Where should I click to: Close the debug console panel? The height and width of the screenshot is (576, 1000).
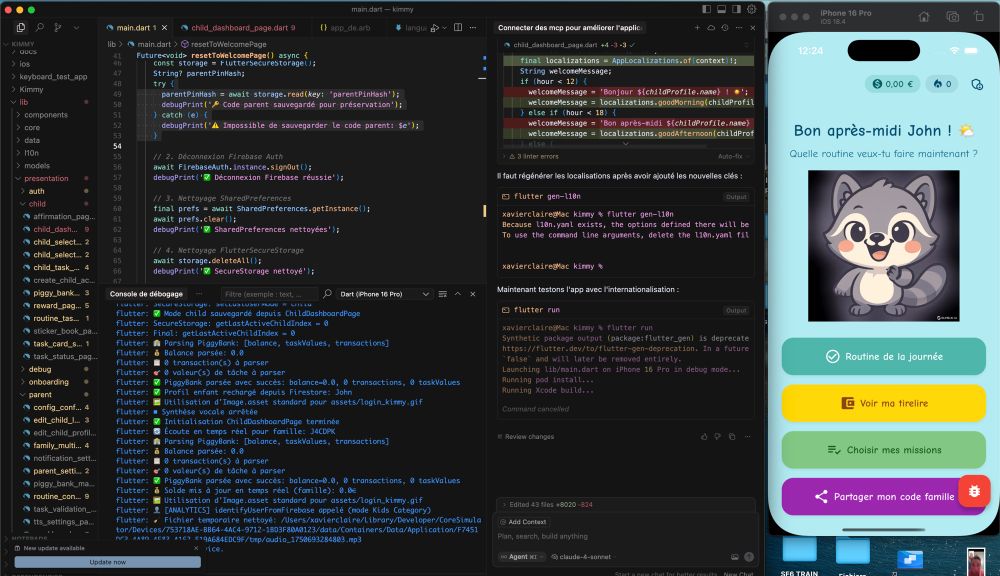pyautogui.click(x=473, y=294)
